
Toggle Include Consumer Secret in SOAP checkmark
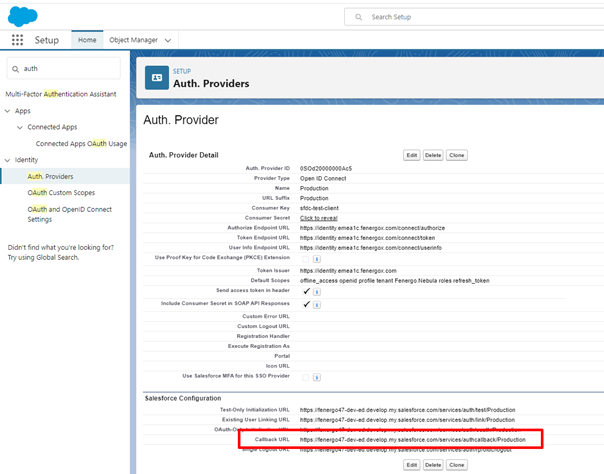[x=306, y=304]
